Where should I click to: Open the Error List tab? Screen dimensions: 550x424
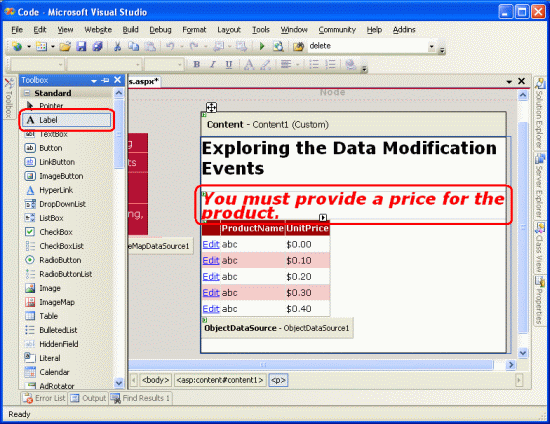pos(44,398)
